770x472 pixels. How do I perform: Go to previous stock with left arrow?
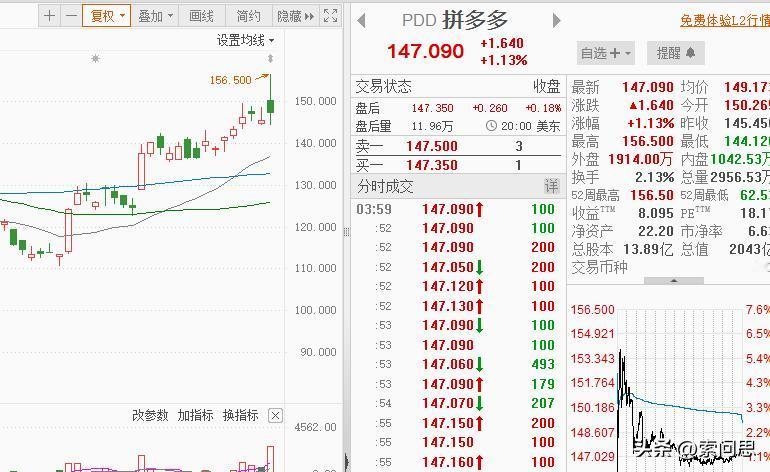point(361,21)
